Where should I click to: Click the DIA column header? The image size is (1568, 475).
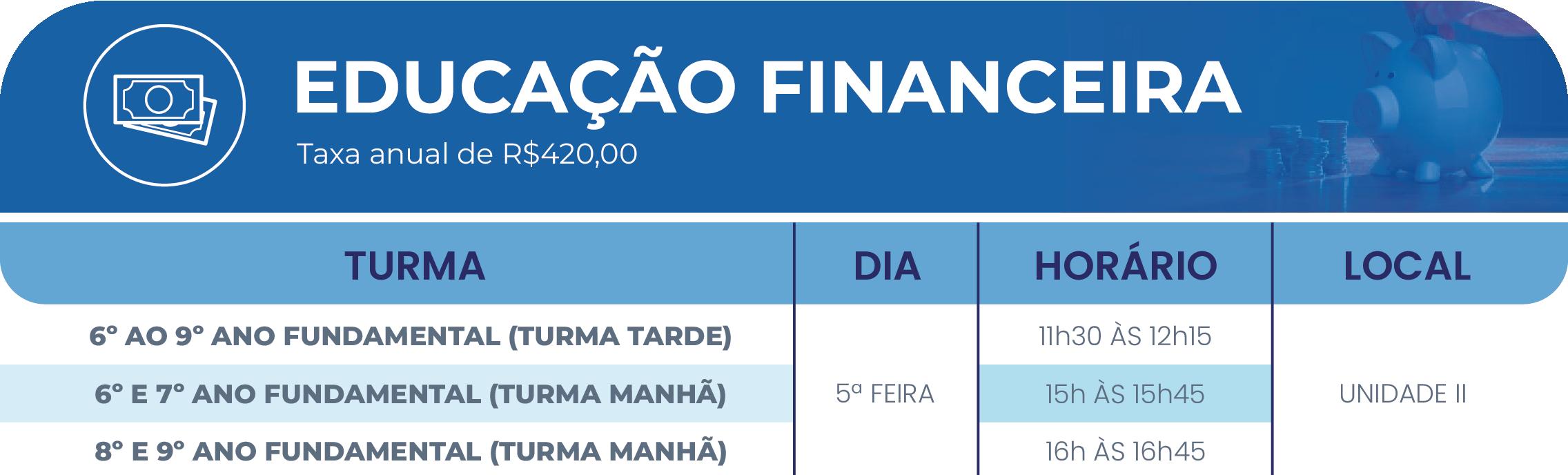pyautogui.click(x=887, y=266)
